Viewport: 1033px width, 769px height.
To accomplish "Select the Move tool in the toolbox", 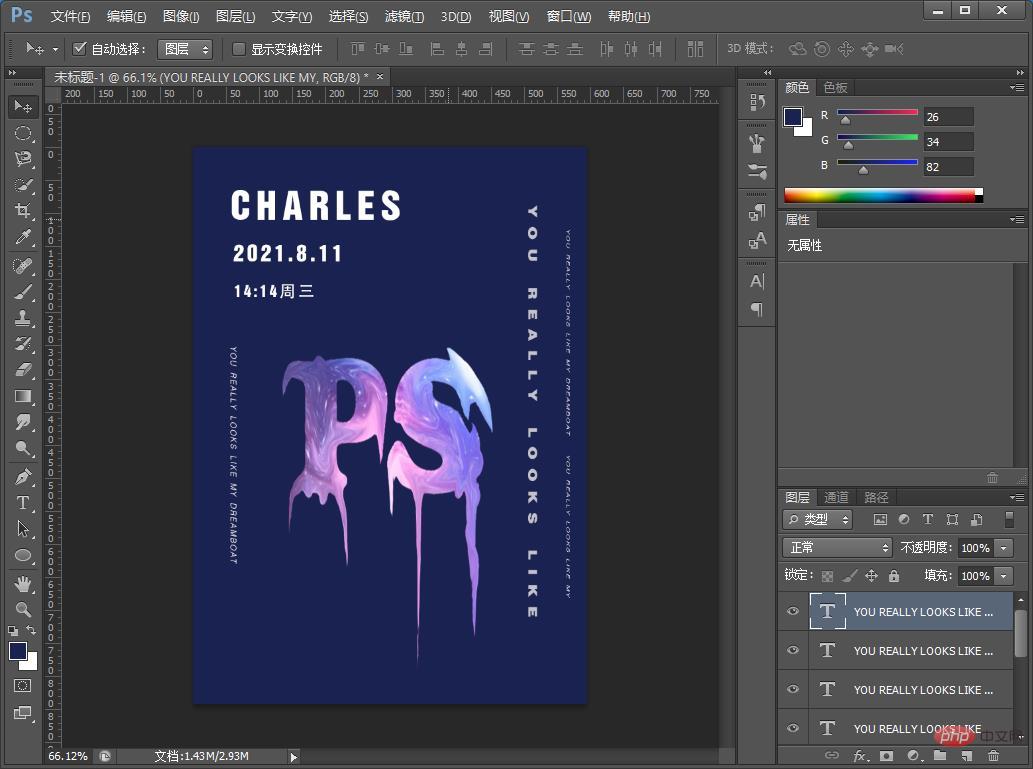I will coord(23,107).
